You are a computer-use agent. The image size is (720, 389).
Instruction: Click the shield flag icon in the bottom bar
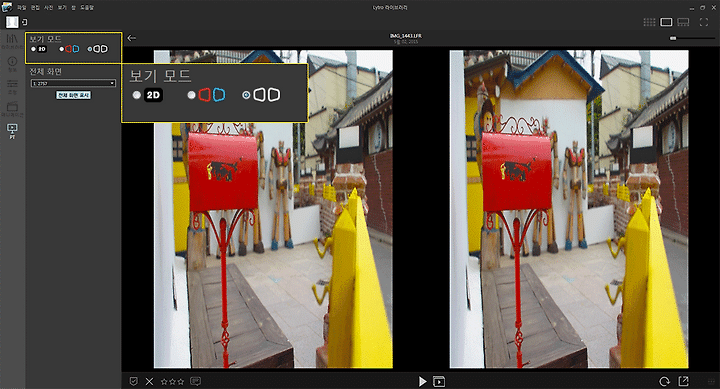(134, 381)
